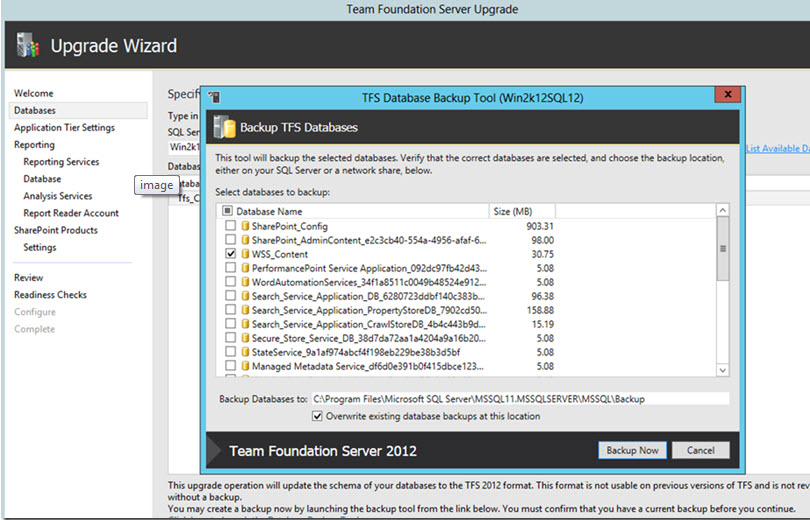The width and height of the screenshot is (810, 520).
Task: Click the 15.19 size value
Action: (x=542, y=324)
